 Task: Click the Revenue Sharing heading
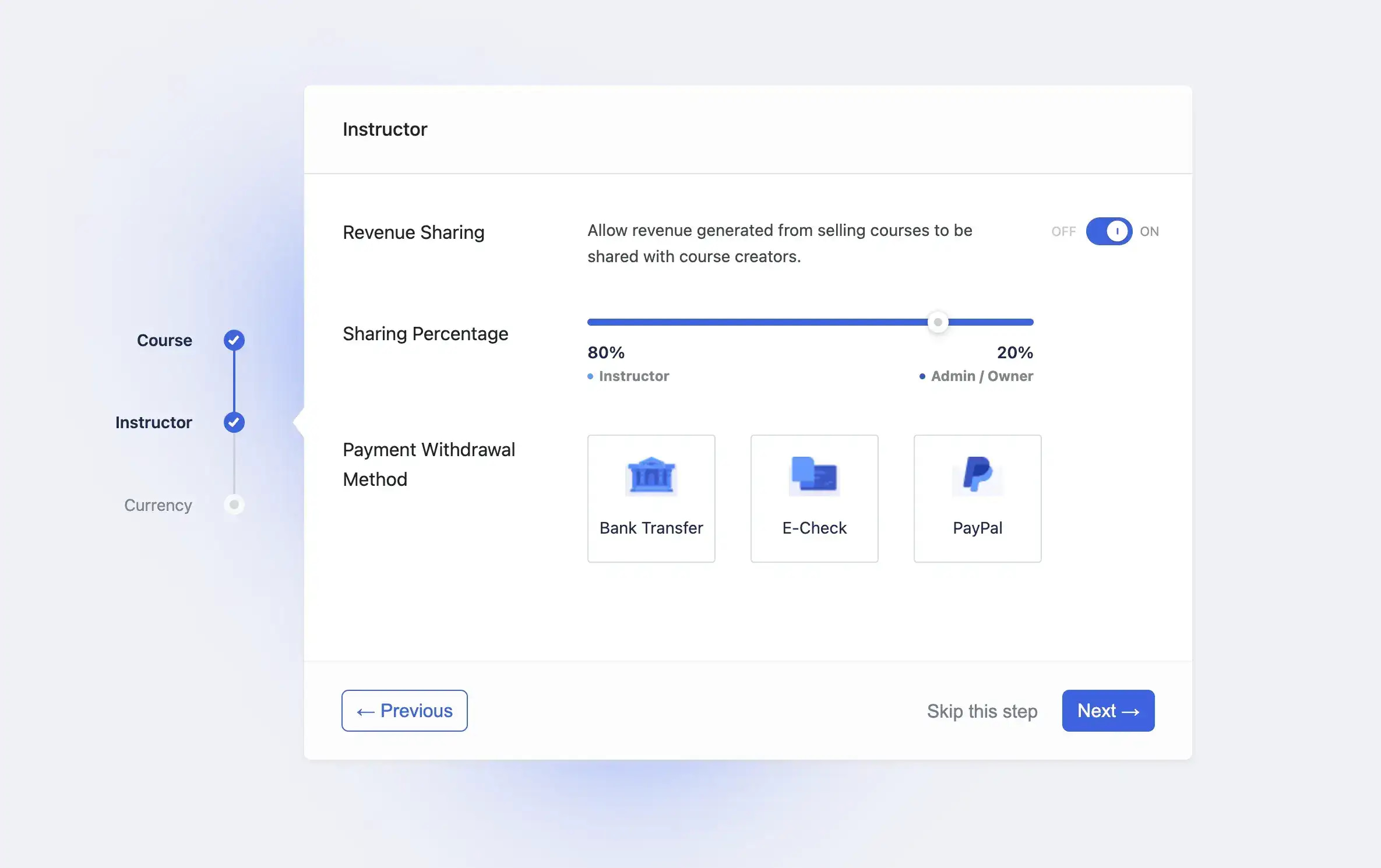click(x=414, y=232)
